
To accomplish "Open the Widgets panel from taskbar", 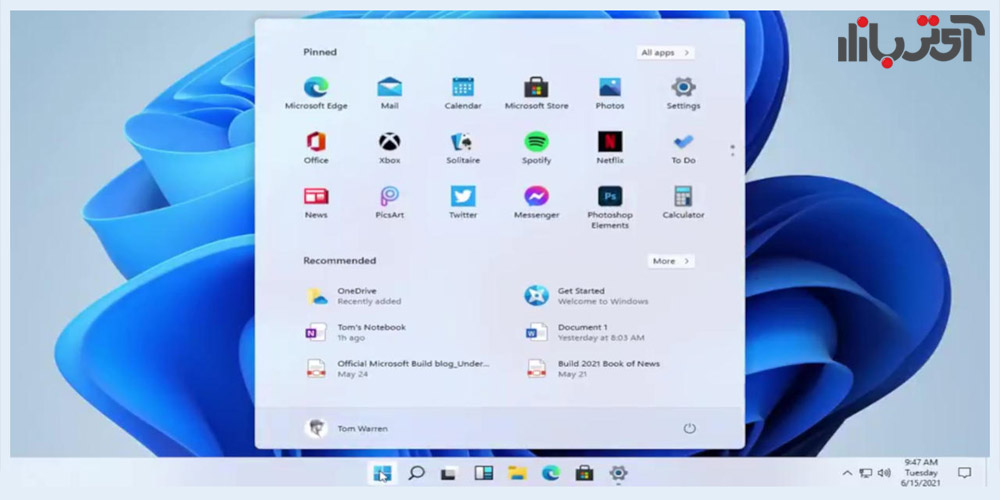I will pyautogui.click(x=483, y=473).
